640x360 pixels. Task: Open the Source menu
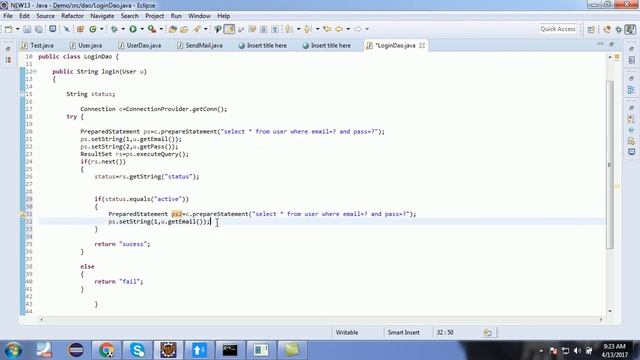coord(45,16)
